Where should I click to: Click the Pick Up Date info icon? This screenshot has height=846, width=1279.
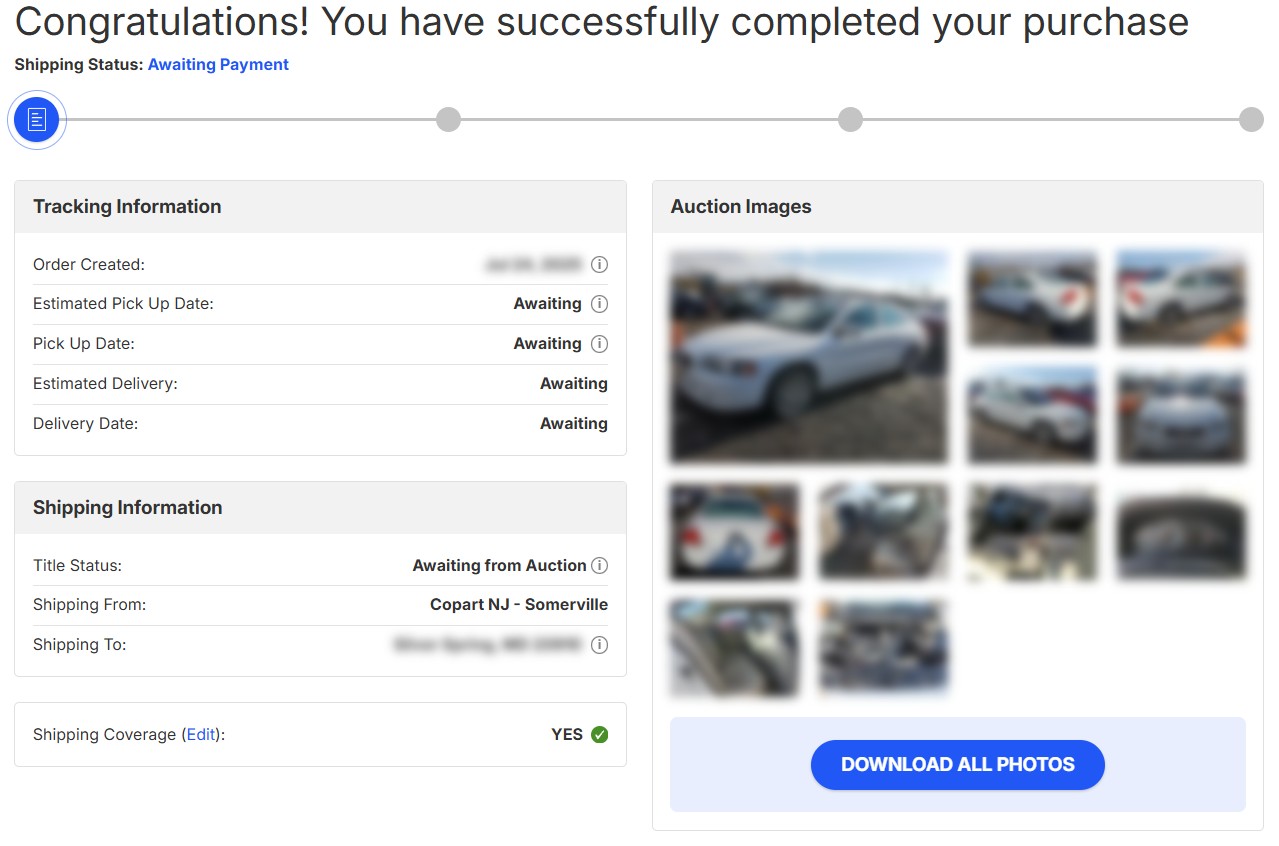click(599, 344)
